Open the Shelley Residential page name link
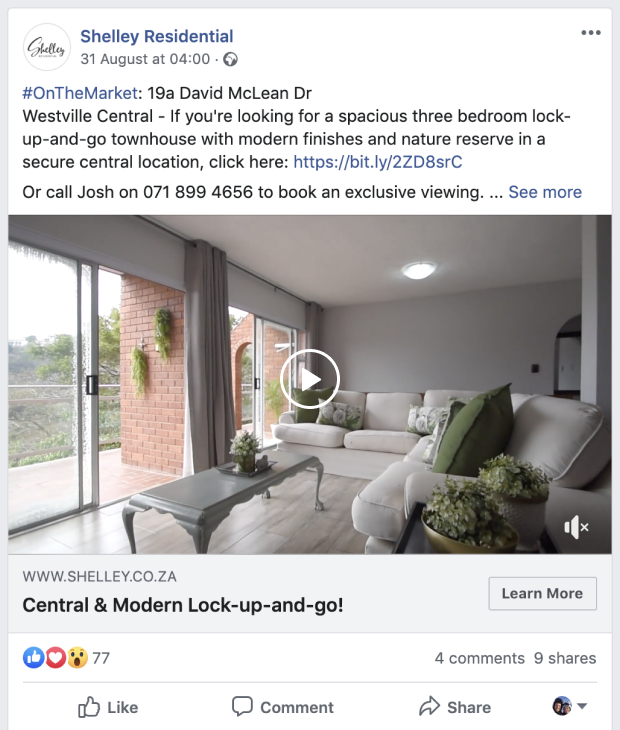The width and height of the screenshot is (620, 730). pyautogui.click(x=157, y=36)
